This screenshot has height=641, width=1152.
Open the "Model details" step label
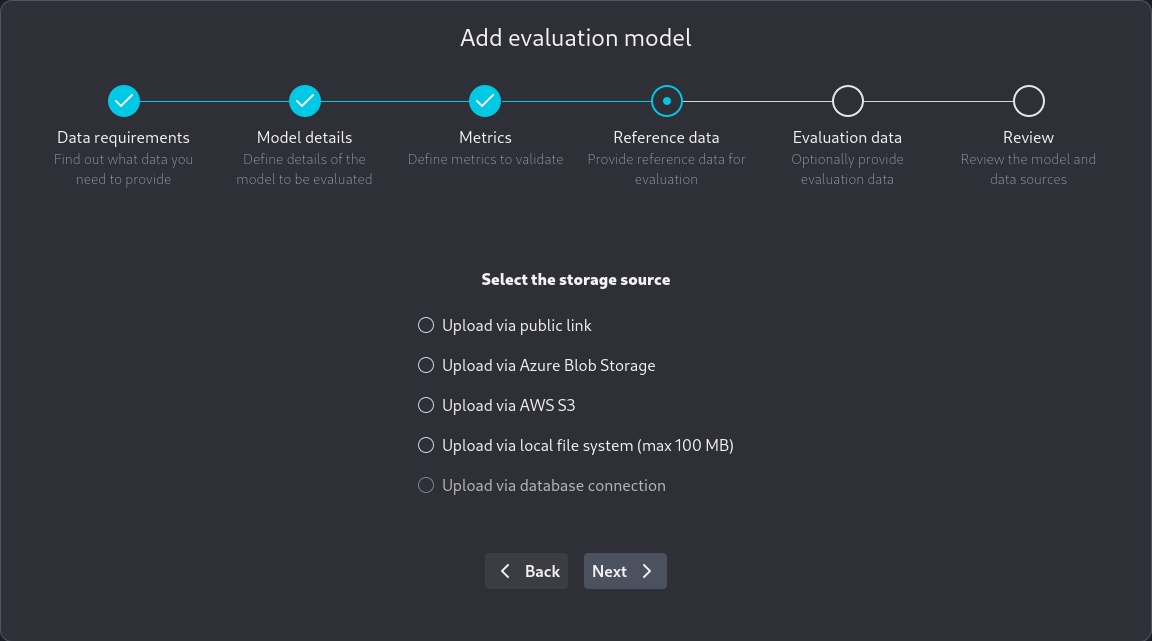click(305, 138)
